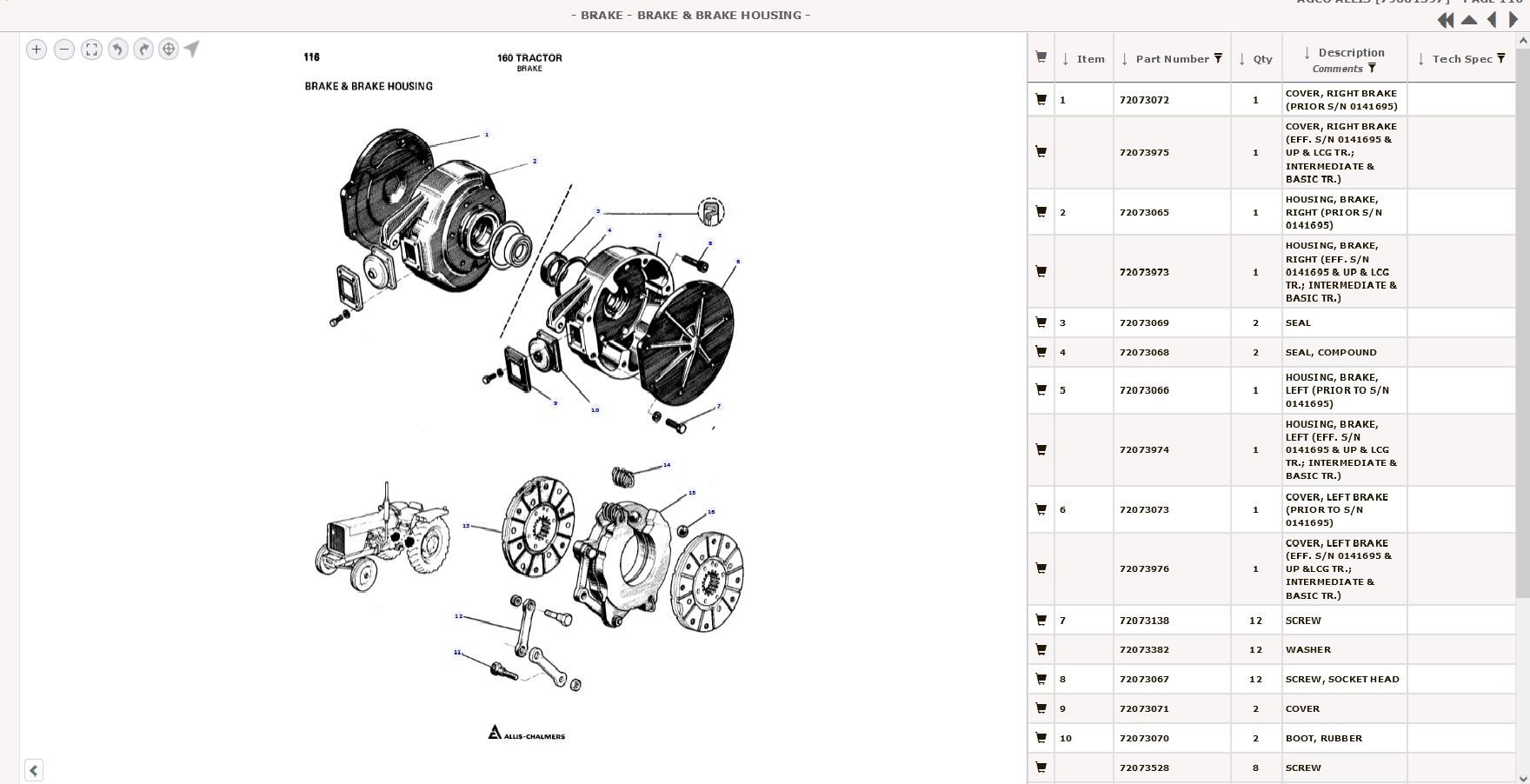Open the Tech Spec column filter
1530x784 pixels.
pos(1500,58)
